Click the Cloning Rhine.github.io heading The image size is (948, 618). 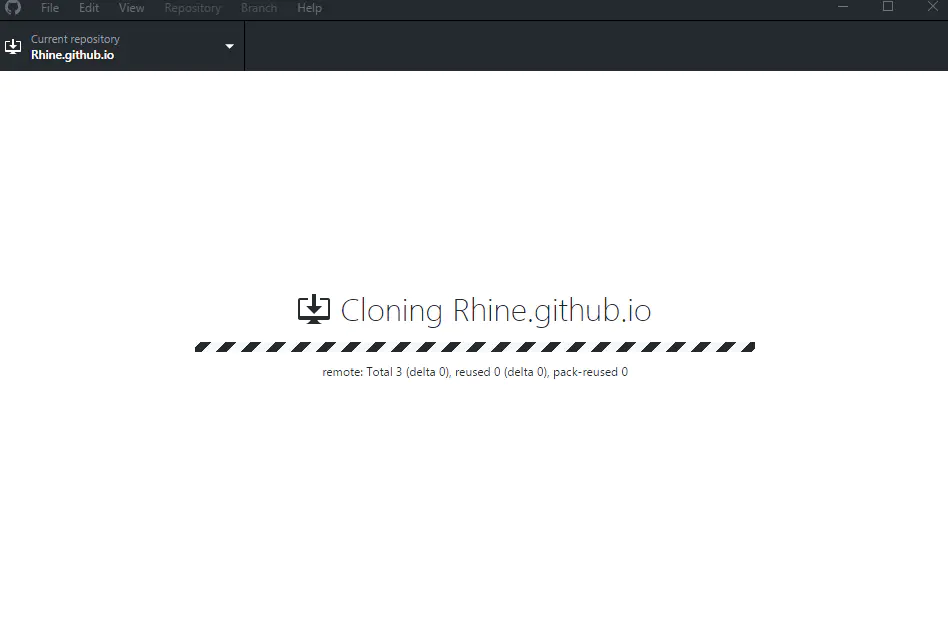pos(496,311)
